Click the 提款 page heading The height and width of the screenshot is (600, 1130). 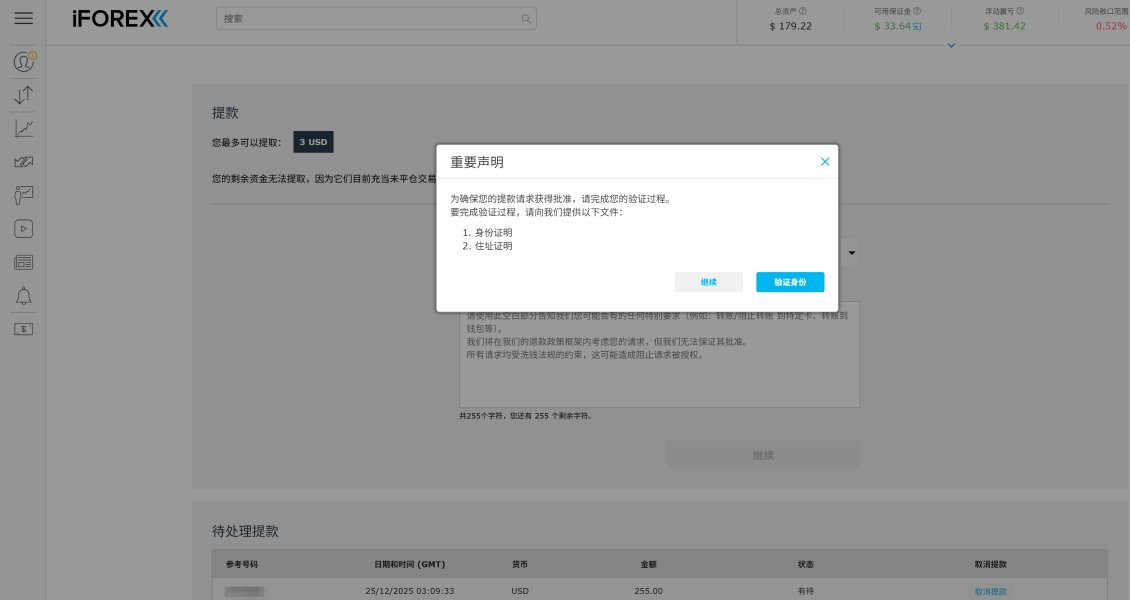225,112
